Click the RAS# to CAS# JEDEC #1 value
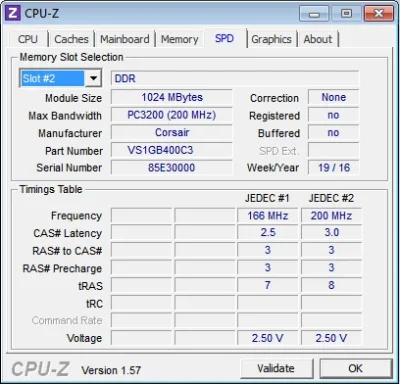The height and width of the screenshot is (384, 400). [267, 250]
